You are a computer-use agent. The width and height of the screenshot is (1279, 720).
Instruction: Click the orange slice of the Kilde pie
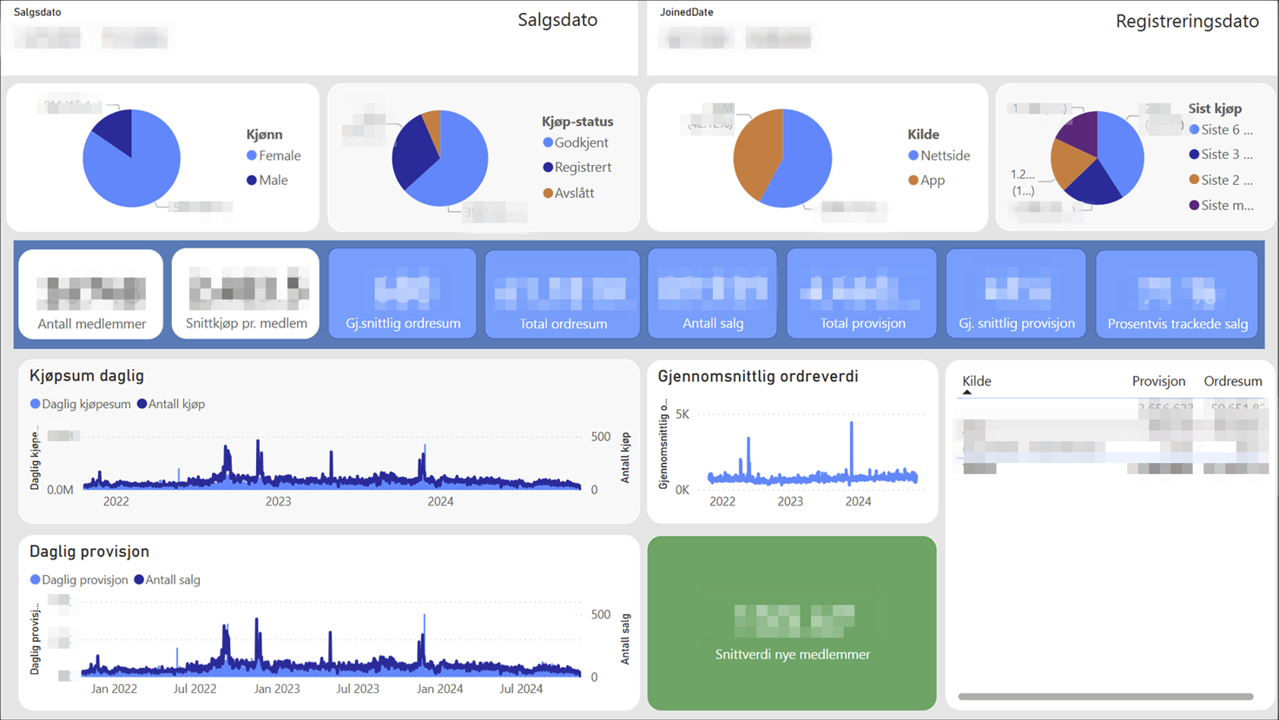click(x=755, y=155)
